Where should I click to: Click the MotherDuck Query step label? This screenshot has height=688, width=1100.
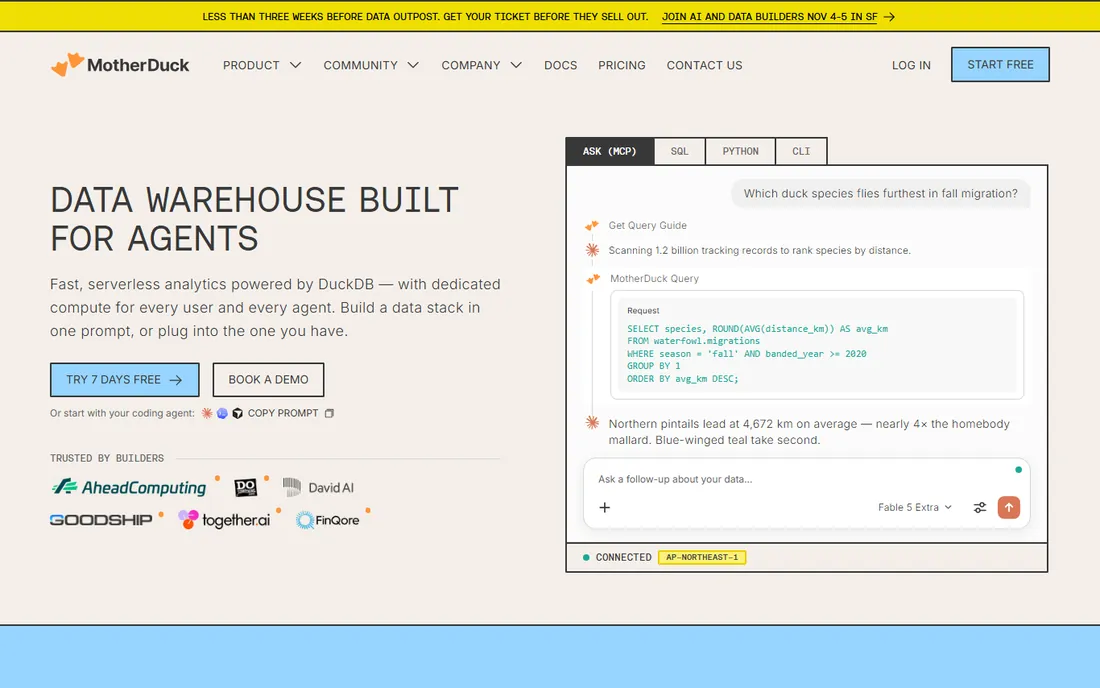(655, 278)
